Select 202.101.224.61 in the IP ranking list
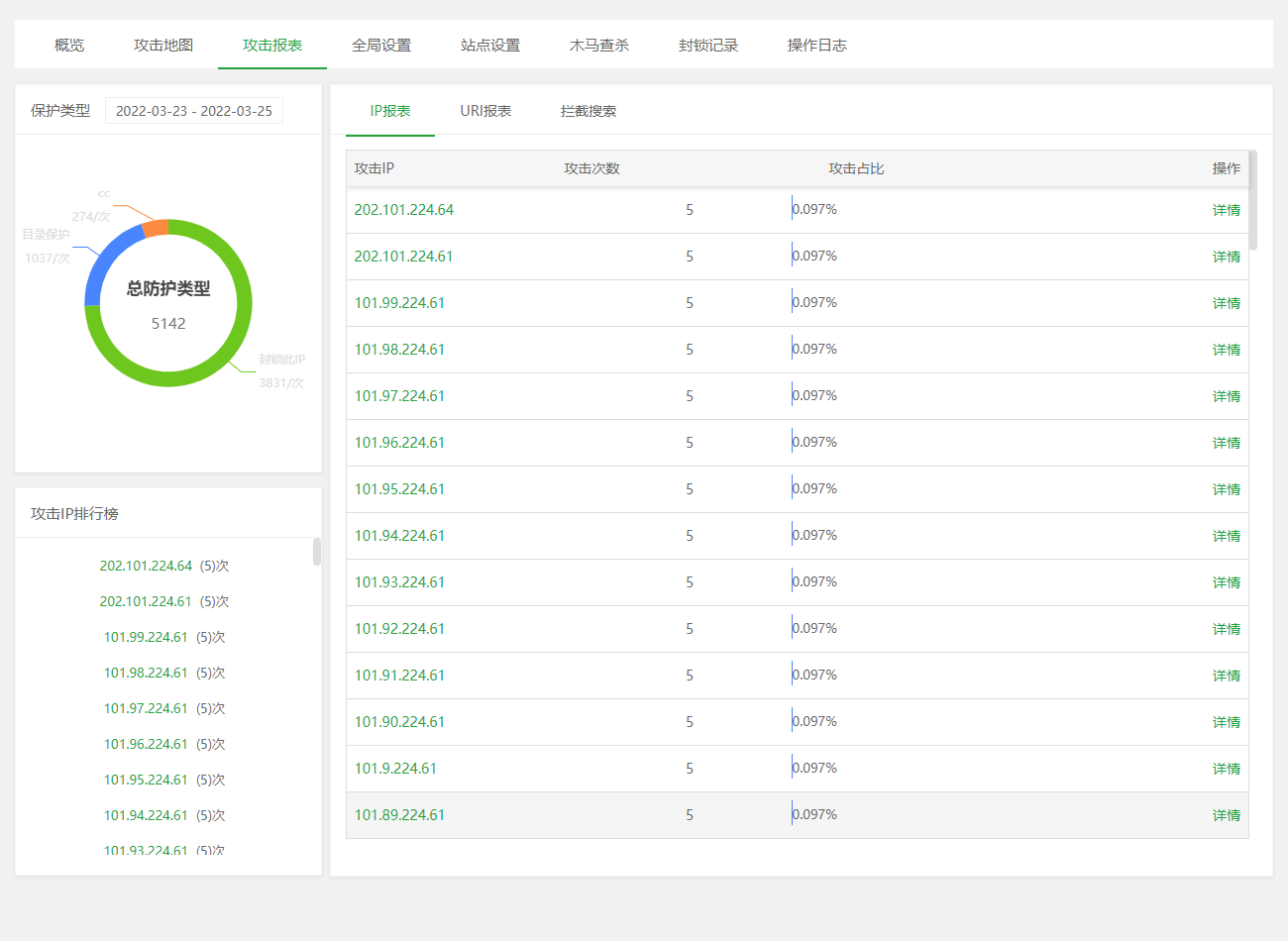Screen dimensions: 1288x941 click(146, 601)
